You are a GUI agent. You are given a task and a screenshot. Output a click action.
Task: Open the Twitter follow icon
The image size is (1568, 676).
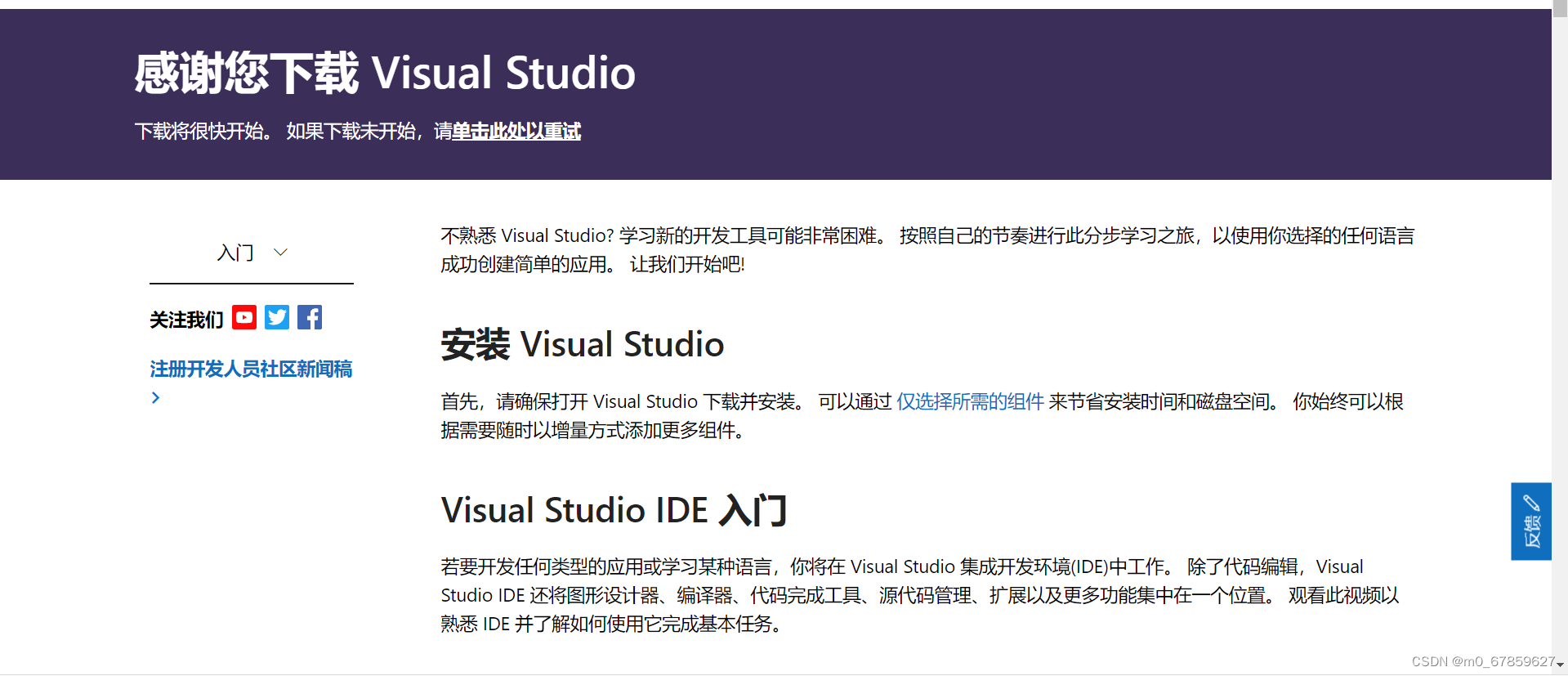pyautogui.click(x=277, y=317)
